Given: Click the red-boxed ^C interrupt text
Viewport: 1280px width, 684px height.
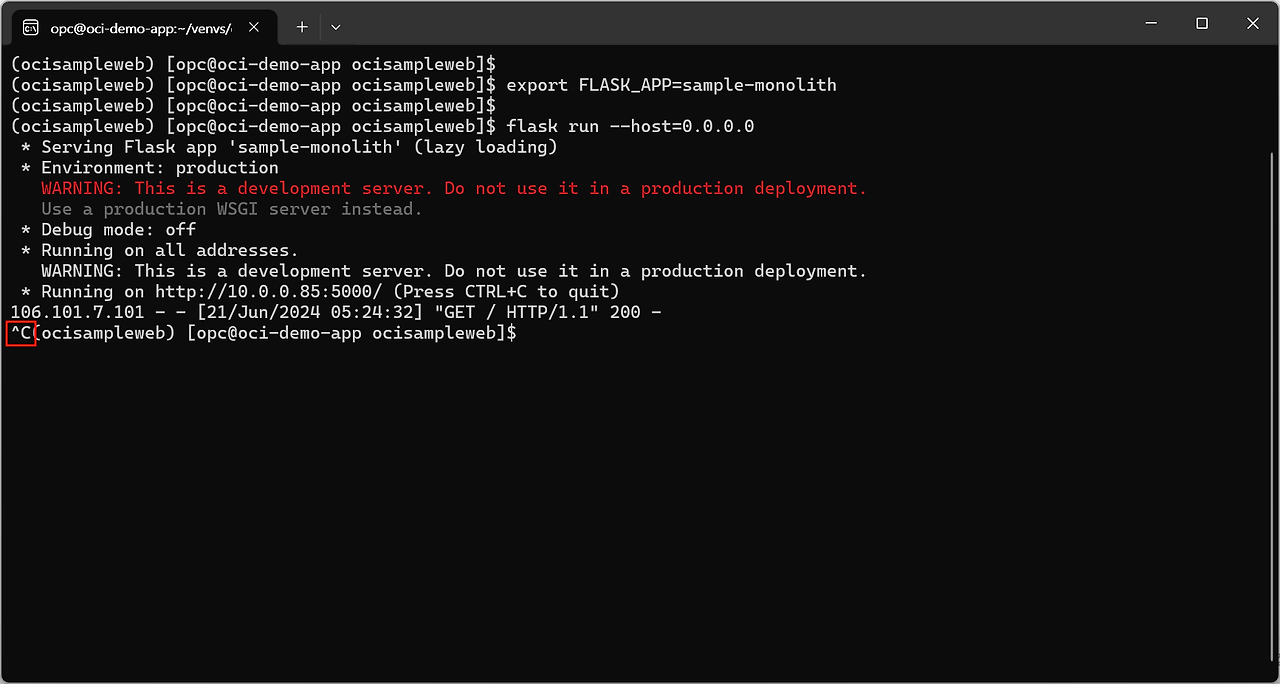Looking at the screenshot, I should (21, 333).
